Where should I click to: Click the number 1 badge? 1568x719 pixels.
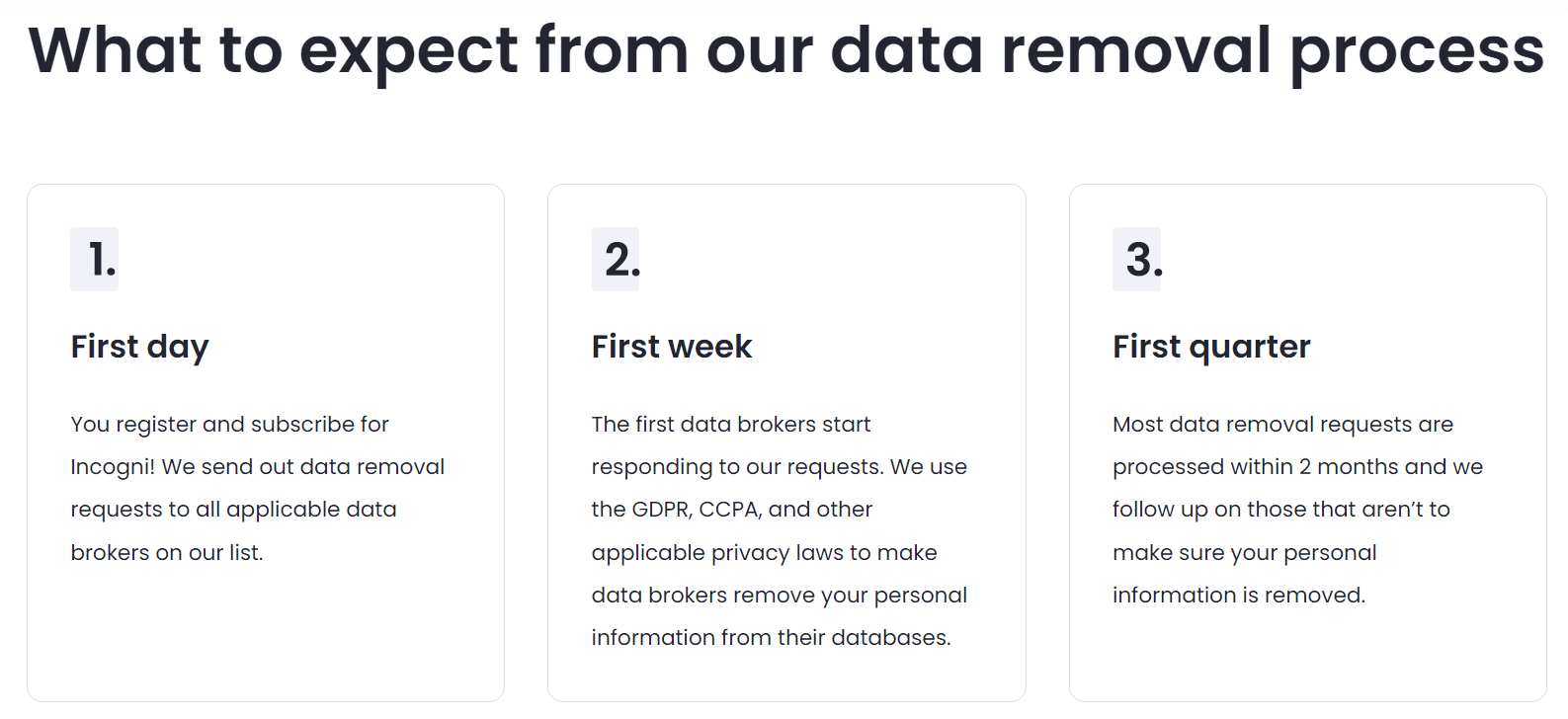point(95,260)
